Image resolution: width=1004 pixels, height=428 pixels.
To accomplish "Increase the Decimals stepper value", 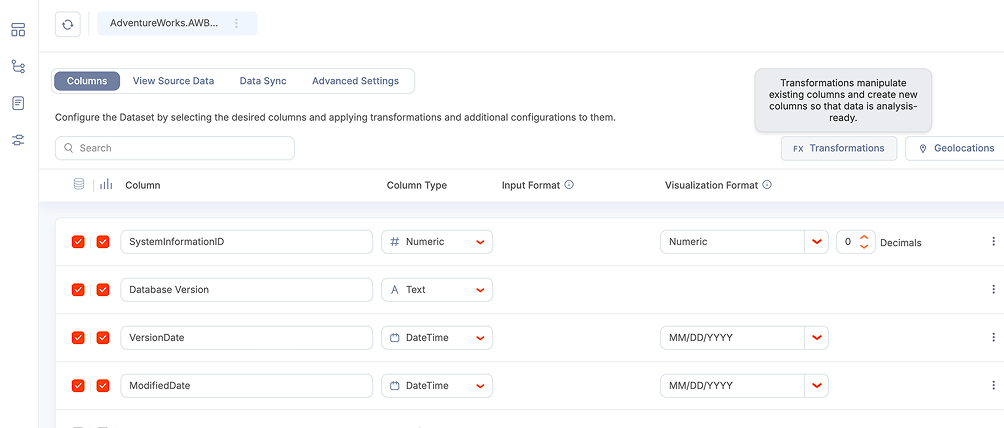I will pos(864,237).
